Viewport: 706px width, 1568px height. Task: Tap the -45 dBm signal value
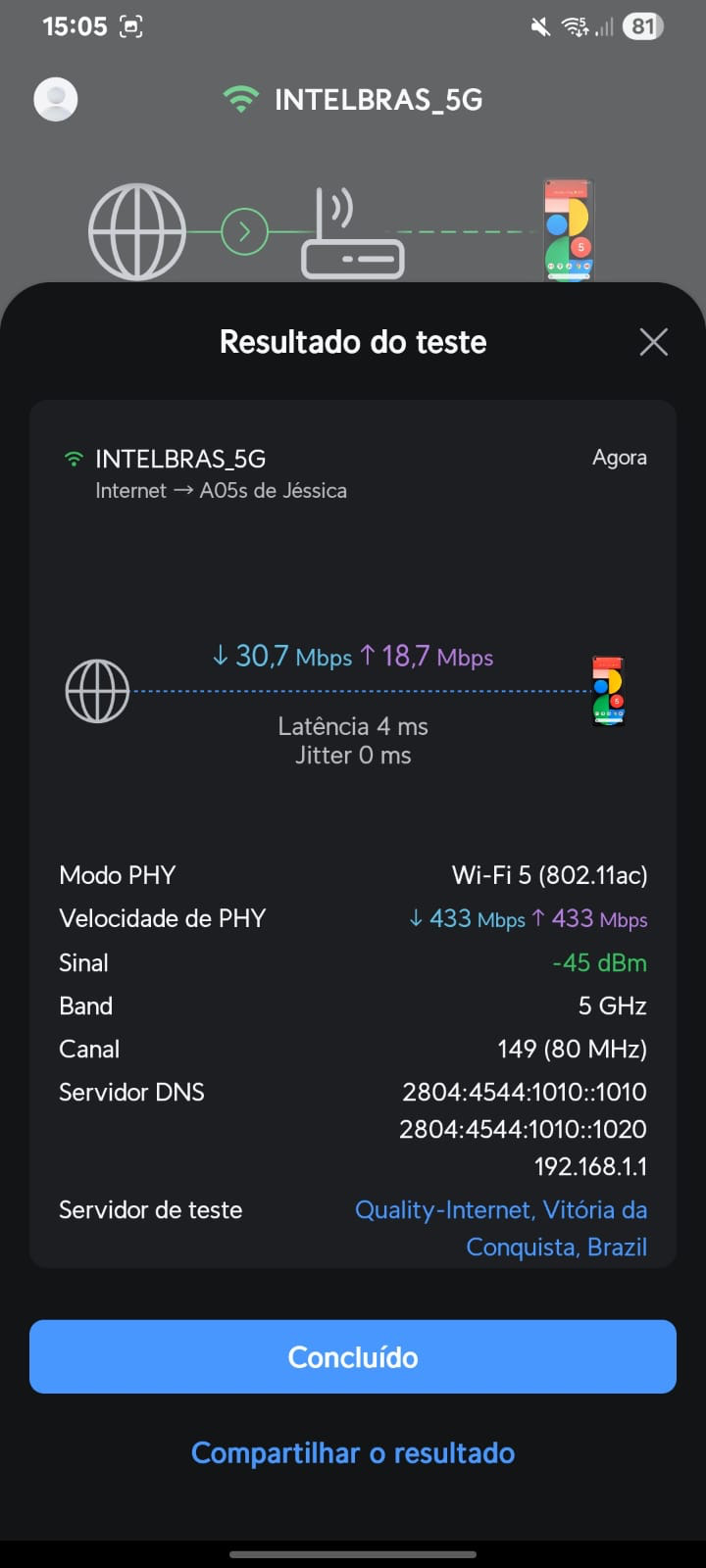click(x=599, y=962)
